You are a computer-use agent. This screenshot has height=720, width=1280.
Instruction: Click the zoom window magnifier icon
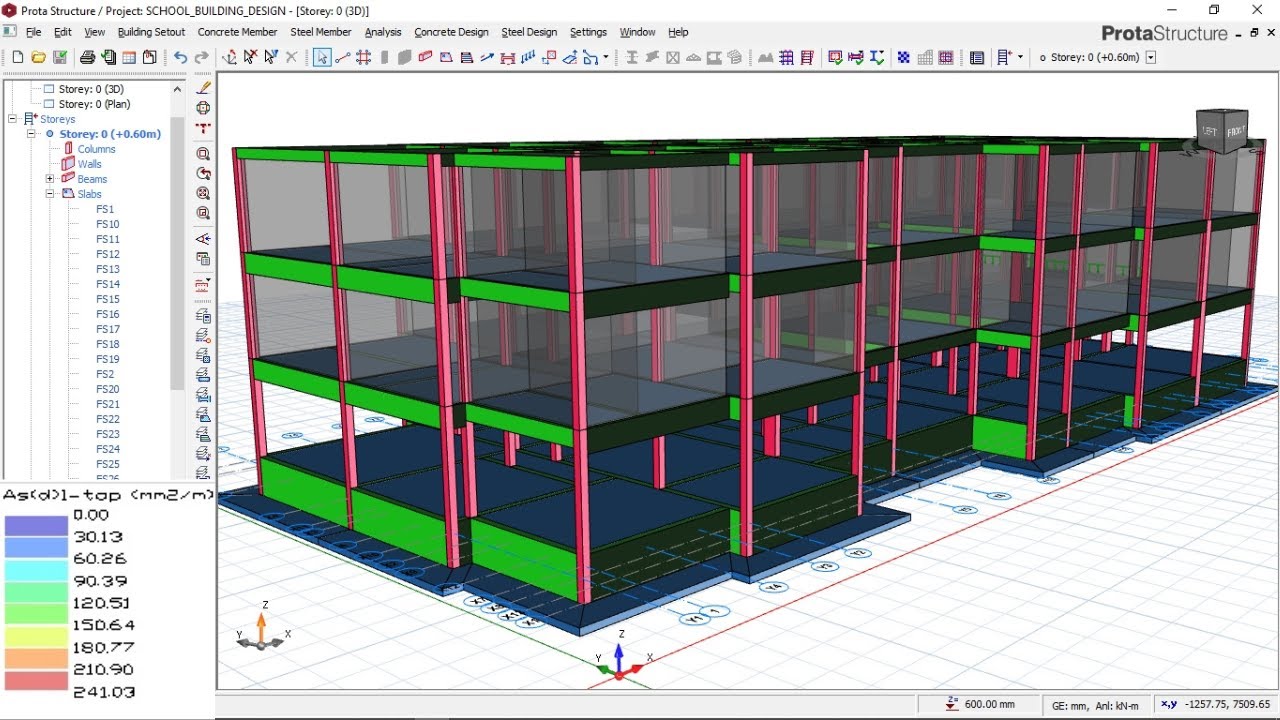203,153
